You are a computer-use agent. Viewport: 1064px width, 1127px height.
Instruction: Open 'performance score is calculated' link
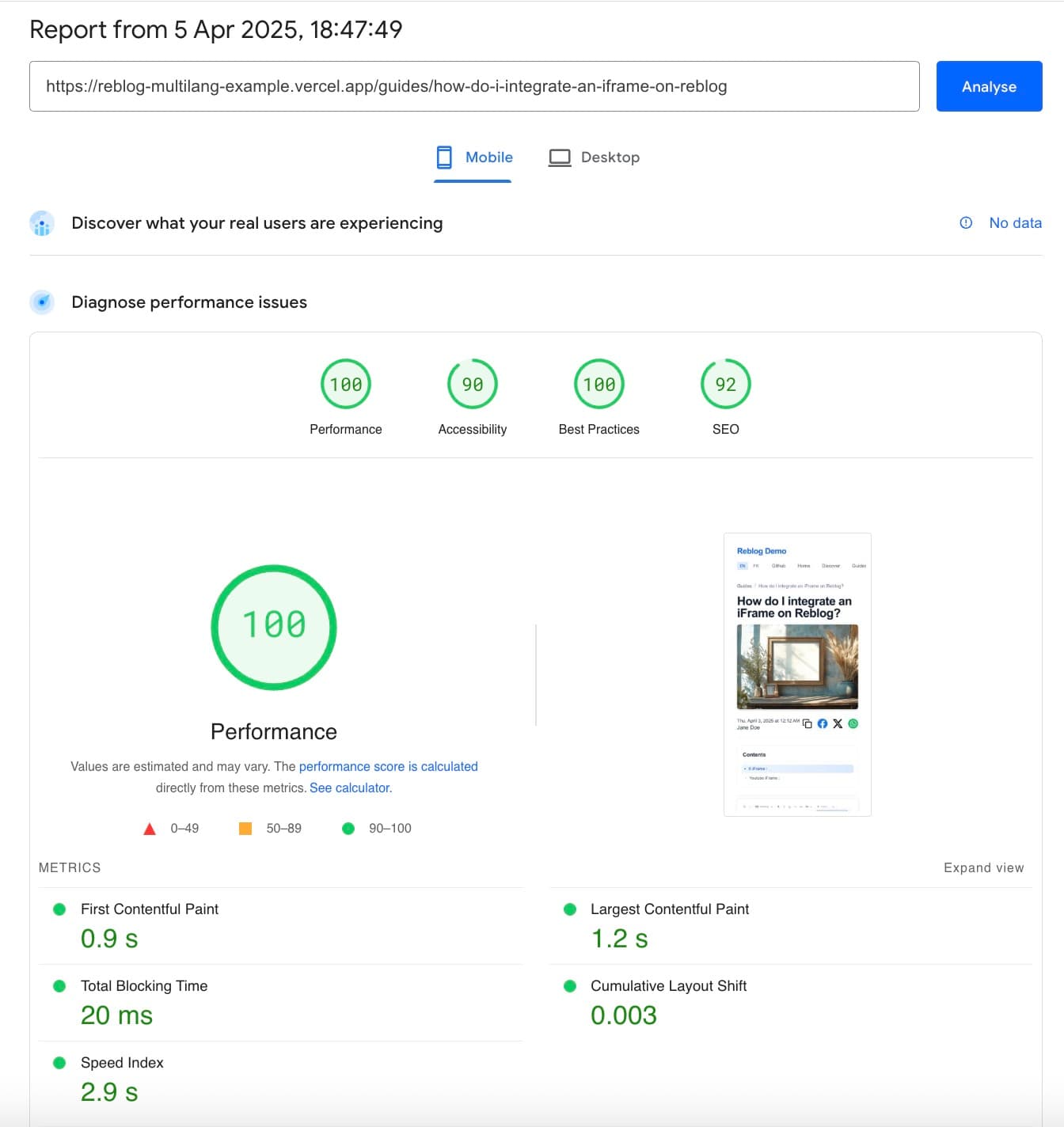point(388,766)
